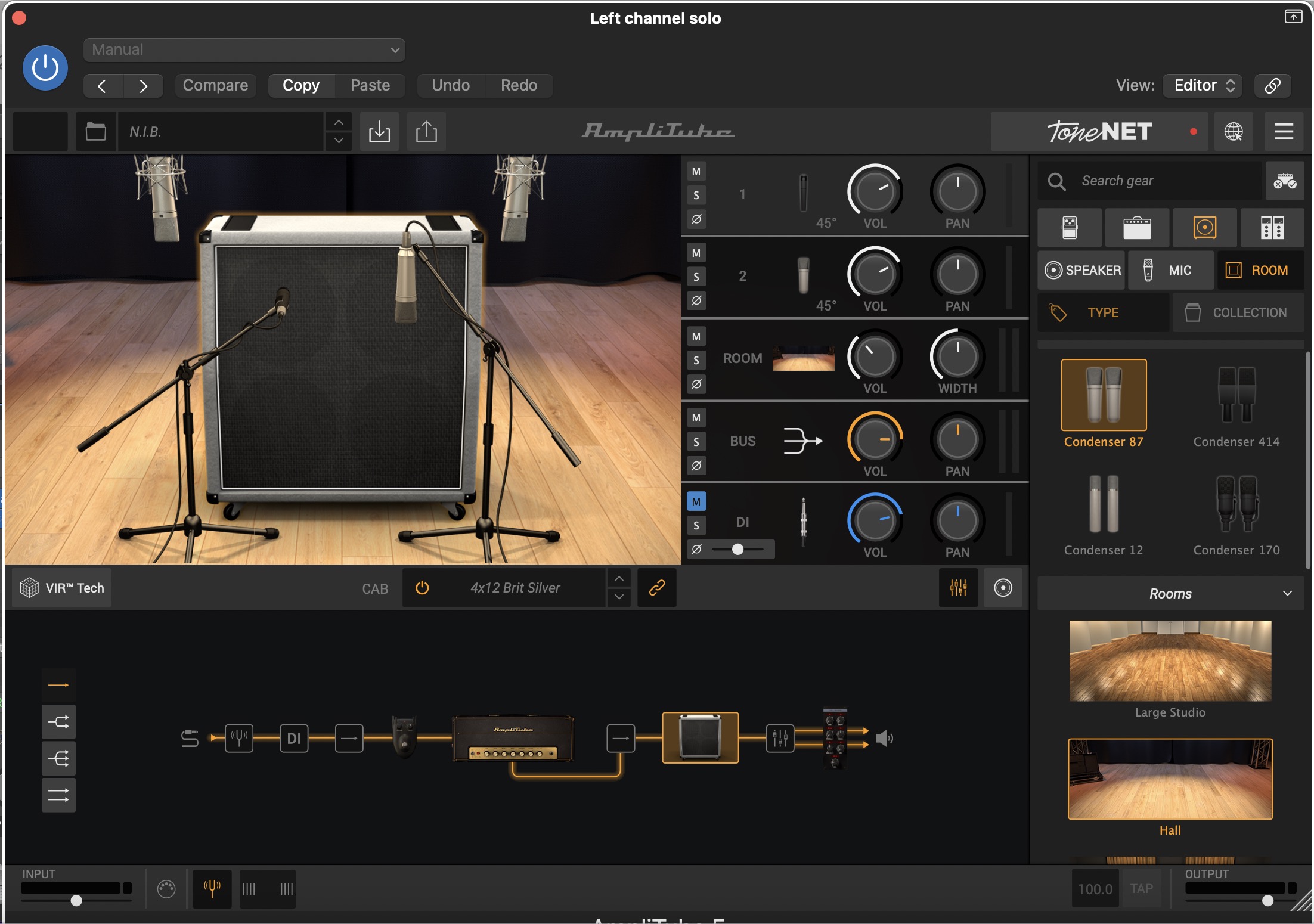Select previous cabinet with up arrow
Viewport: 1314px width, 924px height.
point(619,579)
